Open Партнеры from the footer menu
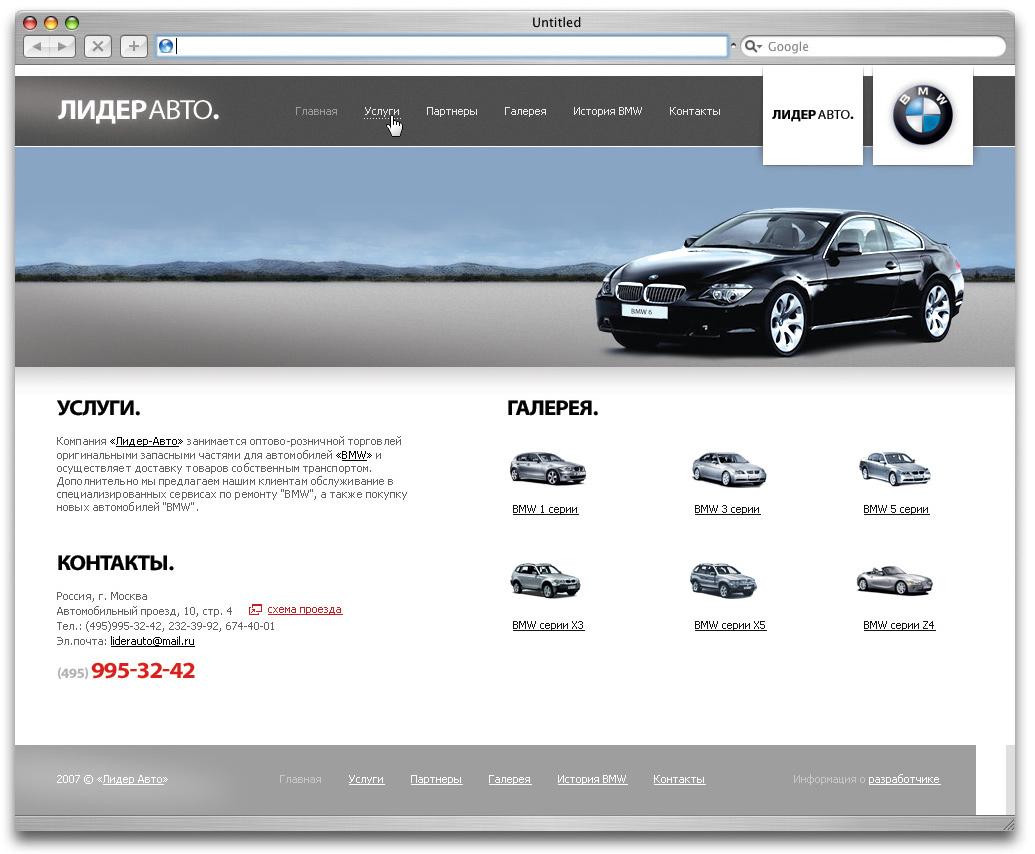This screenshot has width=1035, height=854. click(x=436, y=778)
